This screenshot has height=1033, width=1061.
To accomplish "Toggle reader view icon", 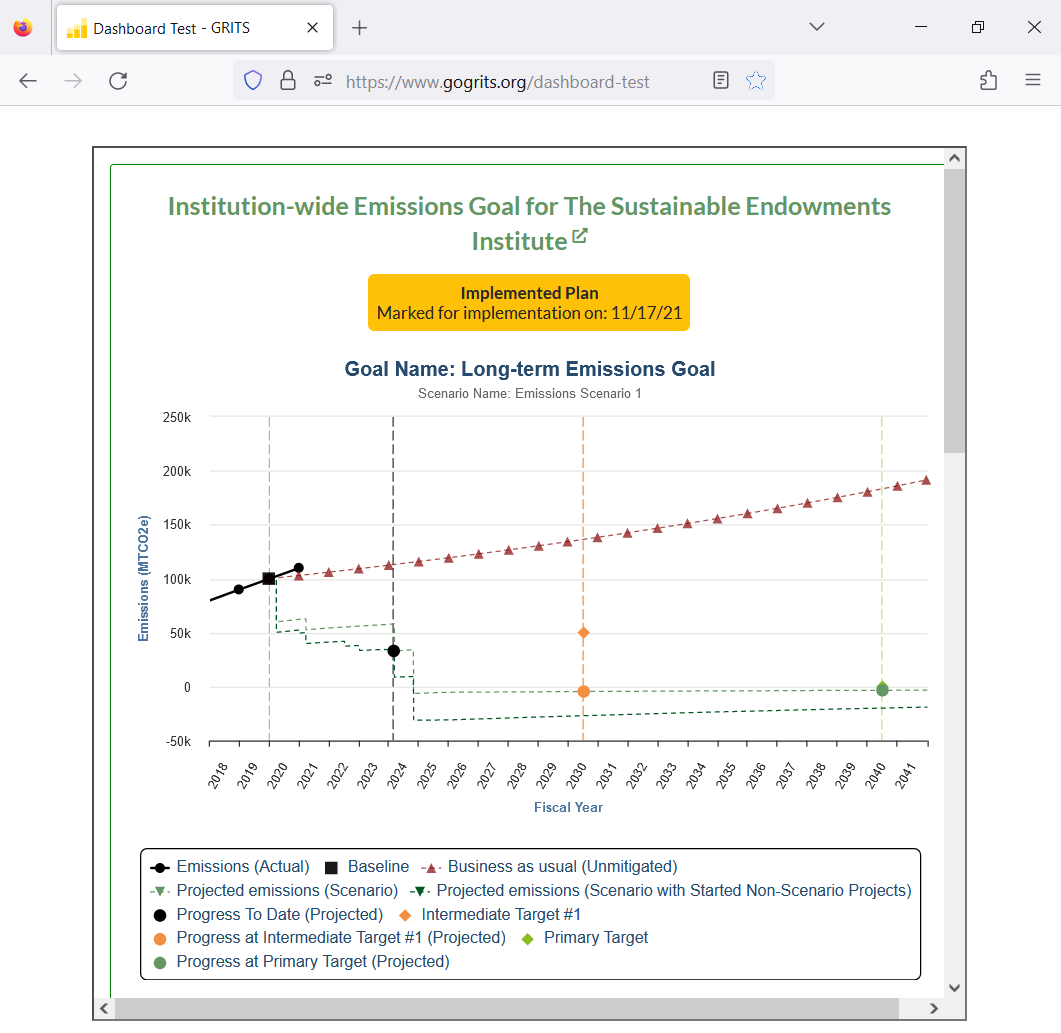I will (x=721, y=81).
